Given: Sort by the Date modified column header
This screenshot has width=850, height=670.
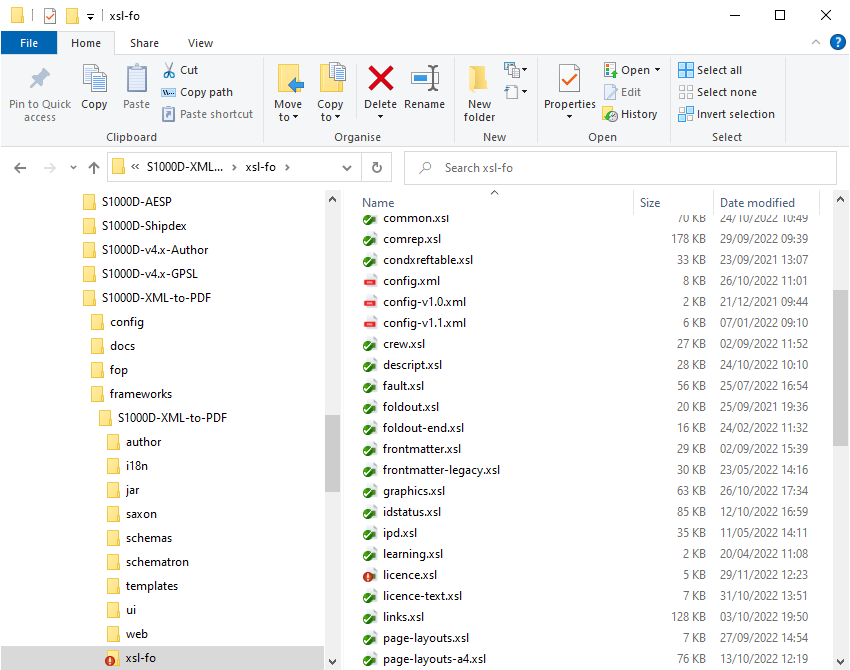Looking at the screenshot, I should pyautogui.click(x=757, y=203).
